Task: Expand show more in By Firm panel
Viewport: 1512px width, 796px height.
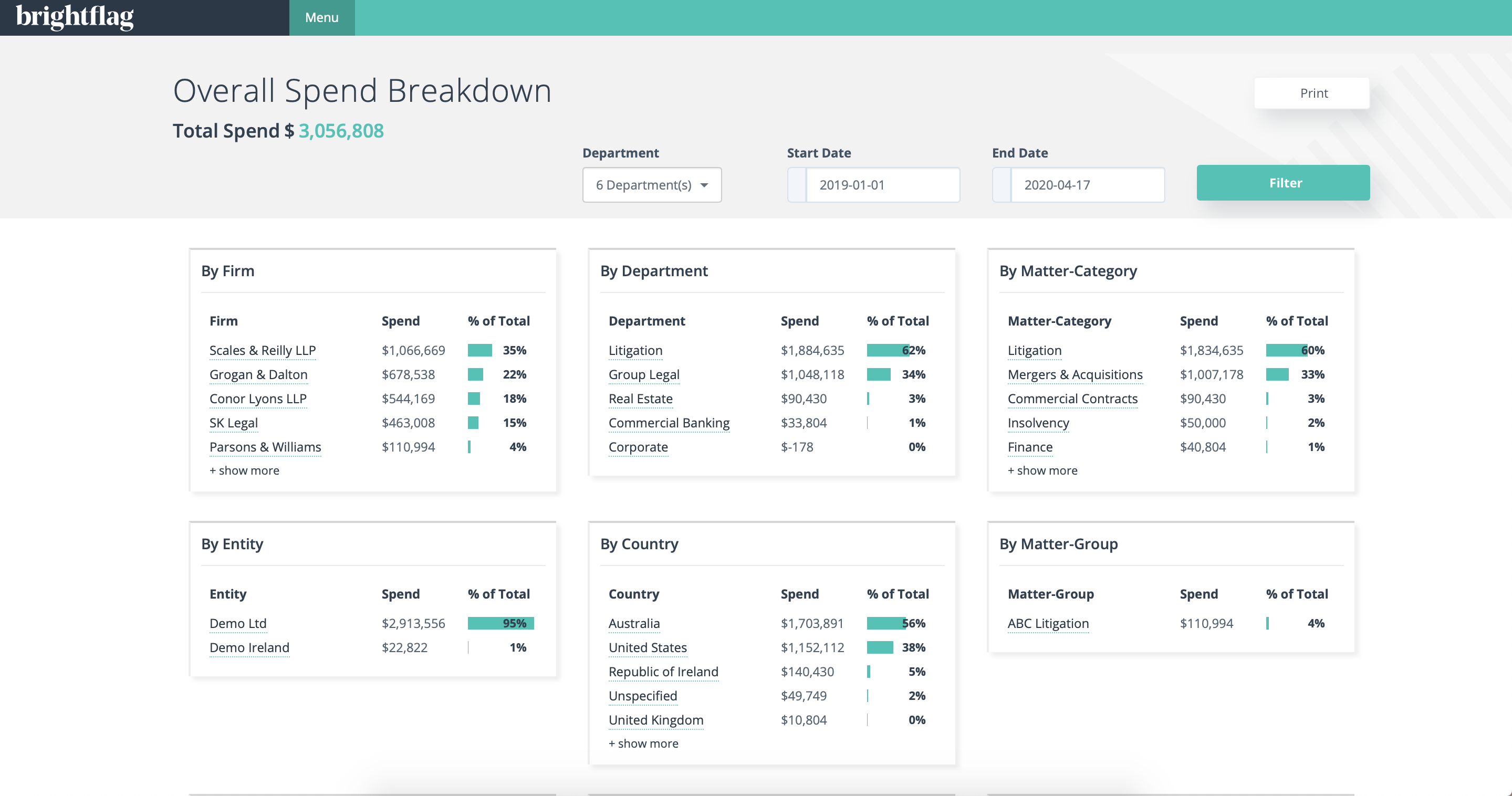Action: (x=244, y=470)
